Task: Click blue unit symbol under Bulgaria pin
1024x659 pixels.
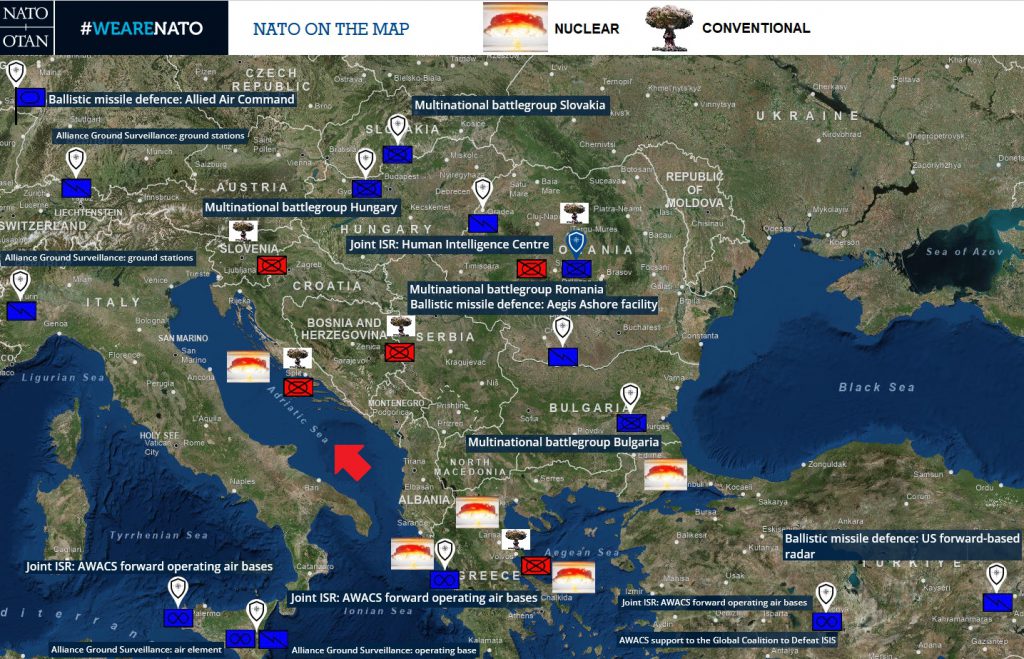Action: 632,423
